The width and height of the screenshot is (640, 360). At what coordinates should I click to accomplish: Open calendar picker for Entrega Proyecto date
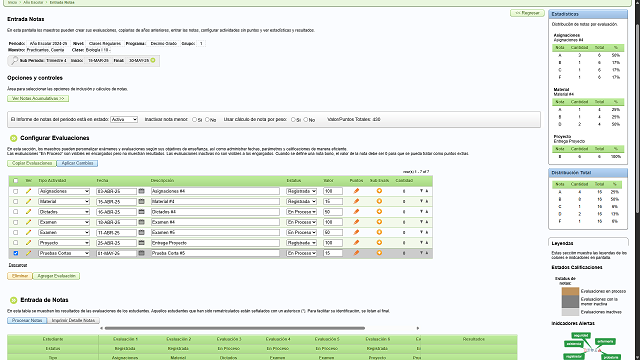point(141,243)
